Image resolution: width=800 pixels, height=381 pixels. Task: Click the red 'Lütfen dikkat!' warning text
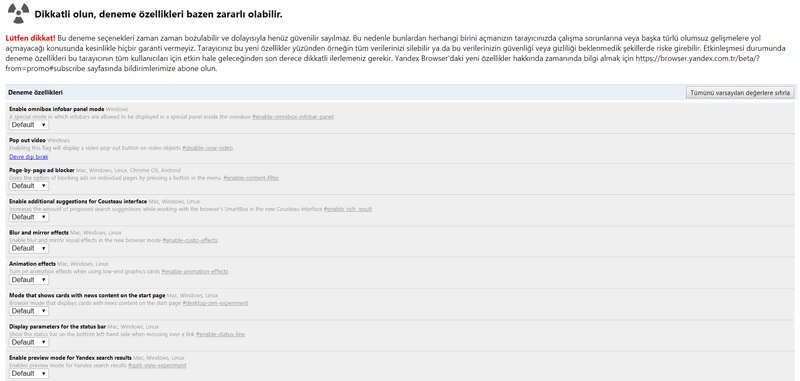point(31,38)
